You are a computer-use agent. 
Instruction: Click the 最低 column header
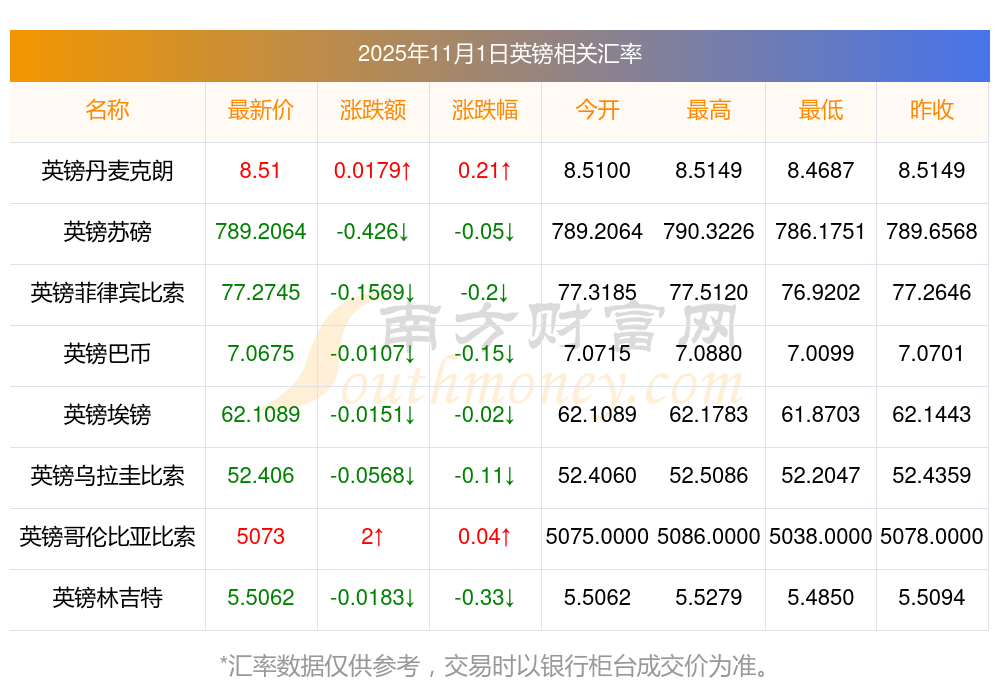(x=821, y=111)
